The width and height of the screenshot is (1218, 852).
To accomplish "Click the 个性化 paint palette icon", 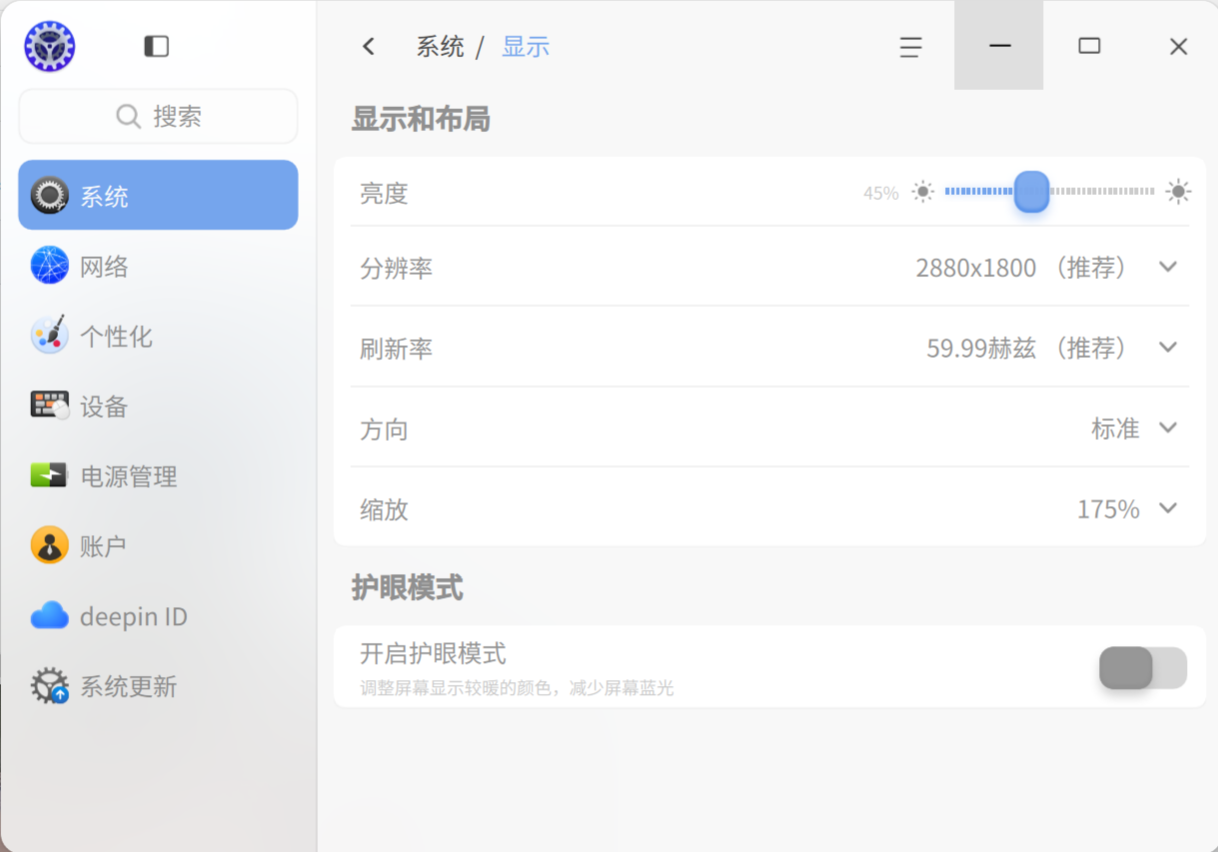I will click(49, 335).
